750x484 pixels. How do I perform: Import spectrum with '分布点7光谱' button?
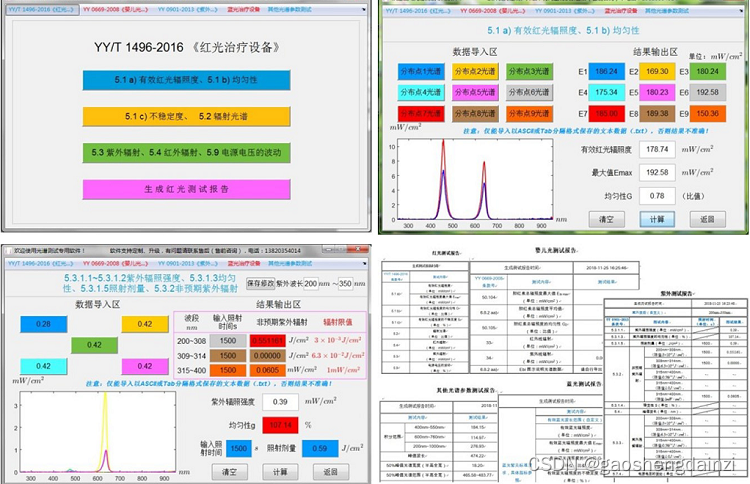(420, 113)
